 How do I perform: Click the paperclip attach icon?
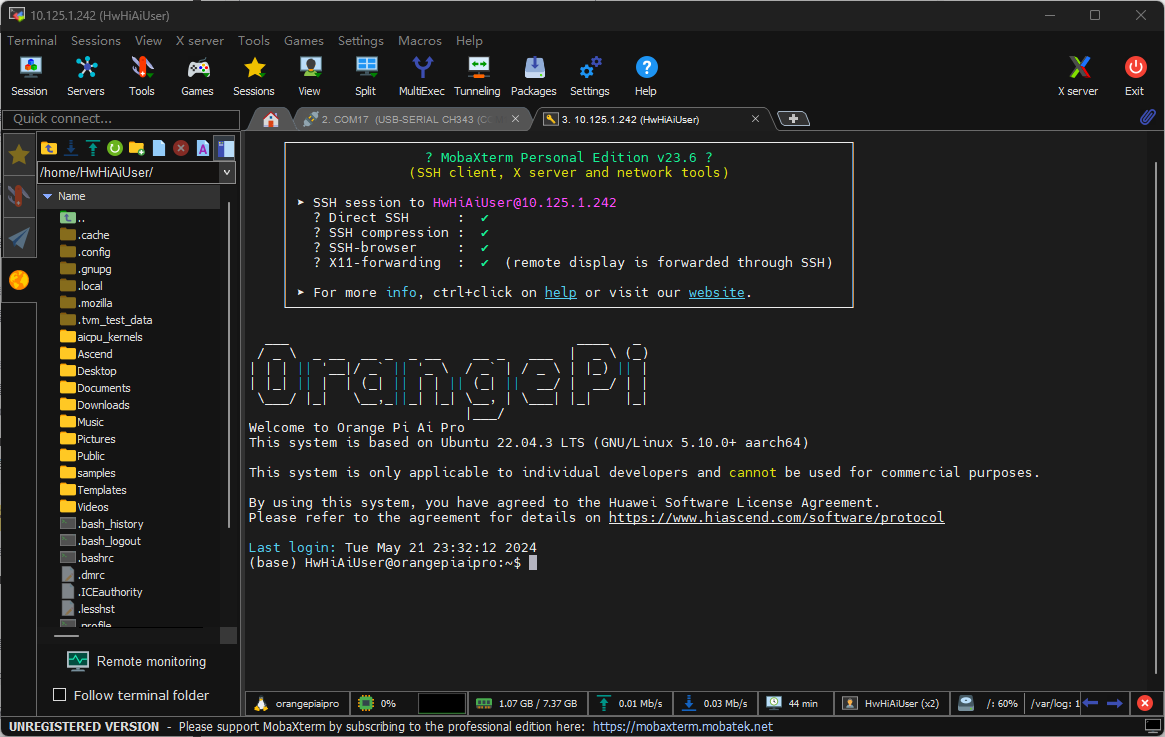point(1148,117)
